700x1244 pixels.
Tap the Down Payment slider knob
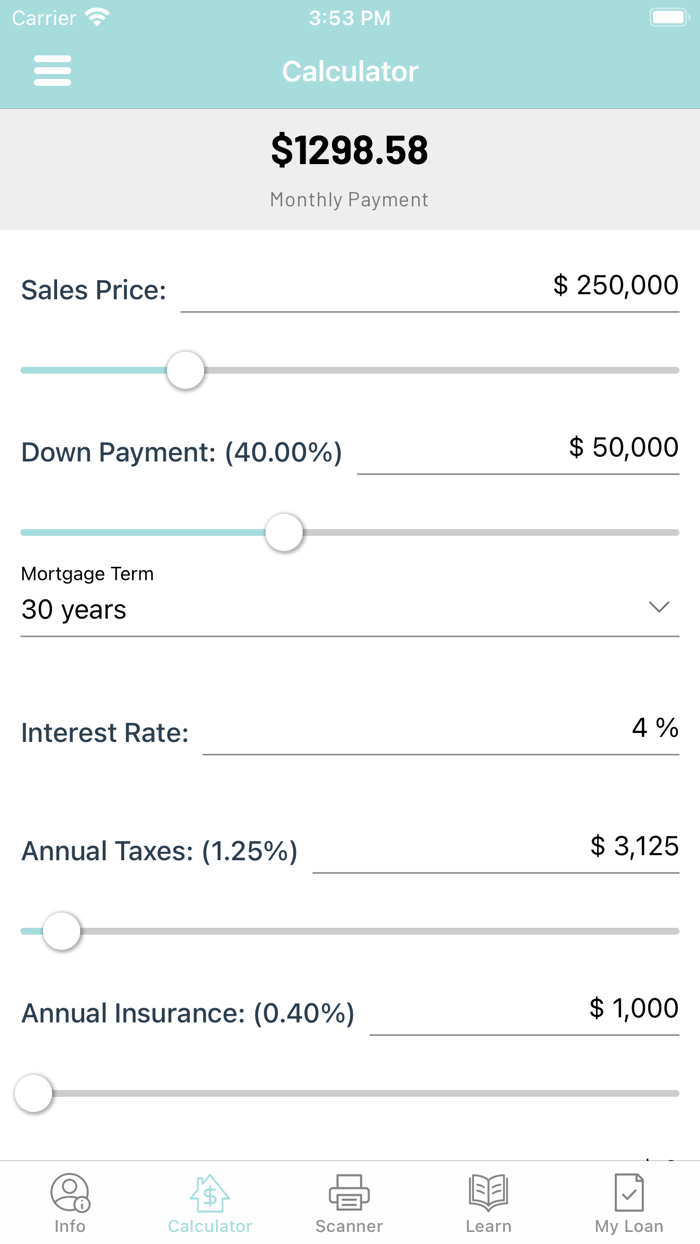point(284,533)
